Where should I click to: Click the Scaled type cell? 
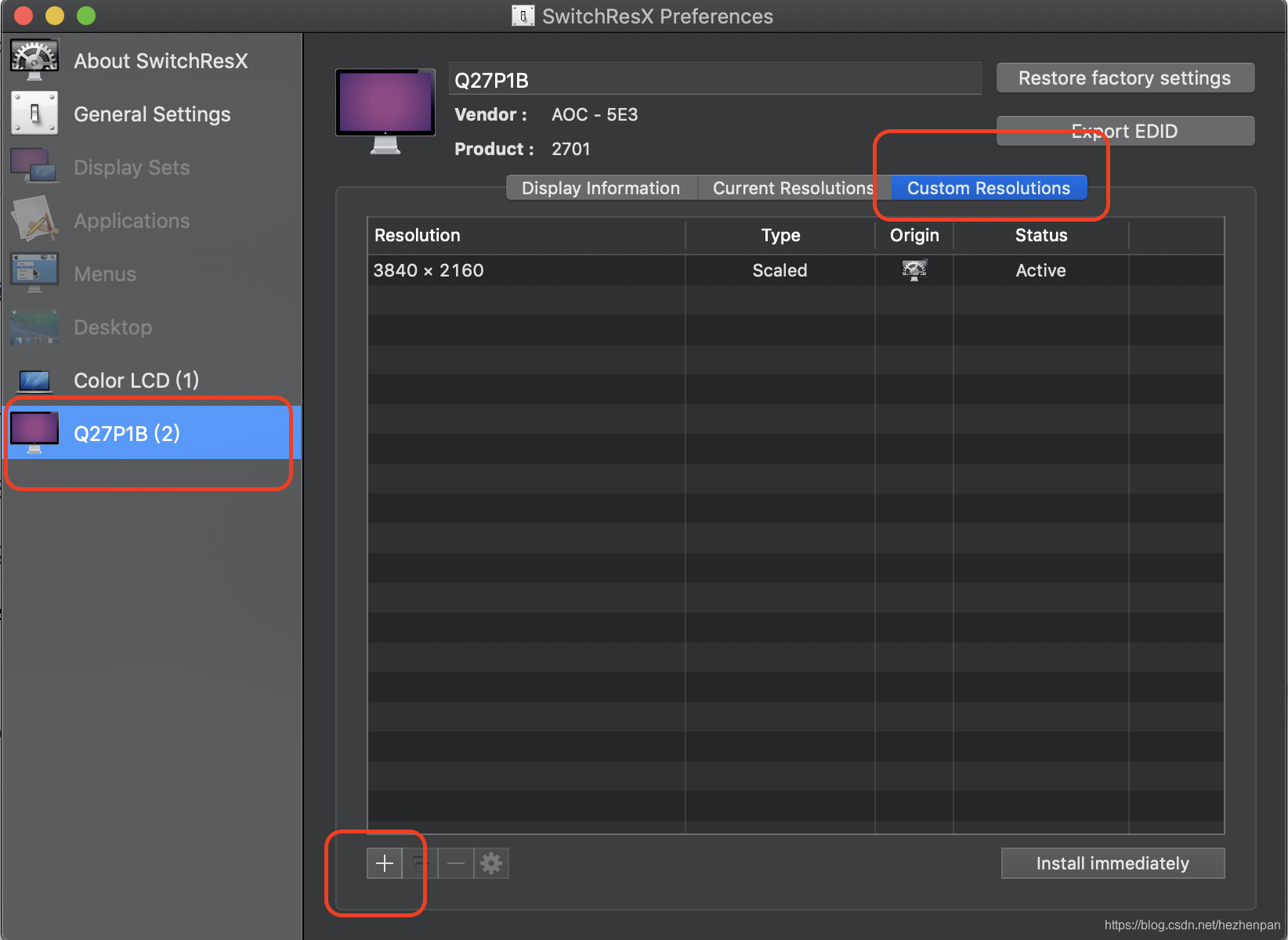(x=780, y=270)
